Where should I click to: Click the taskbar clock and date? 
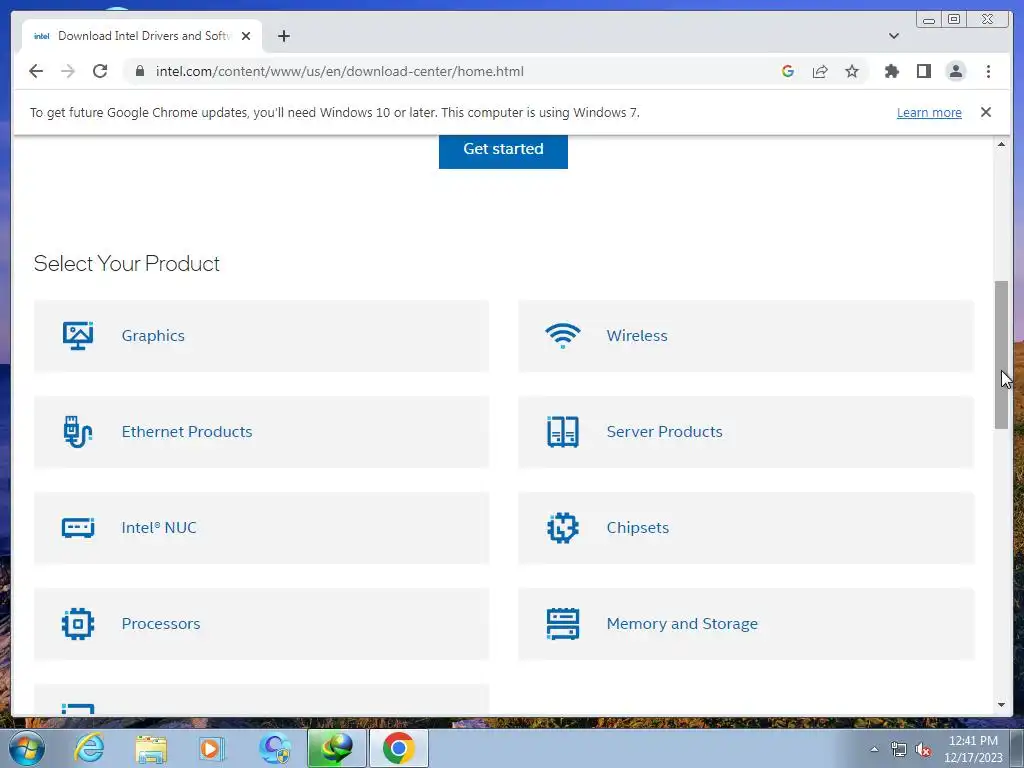[x=973, y=749]
